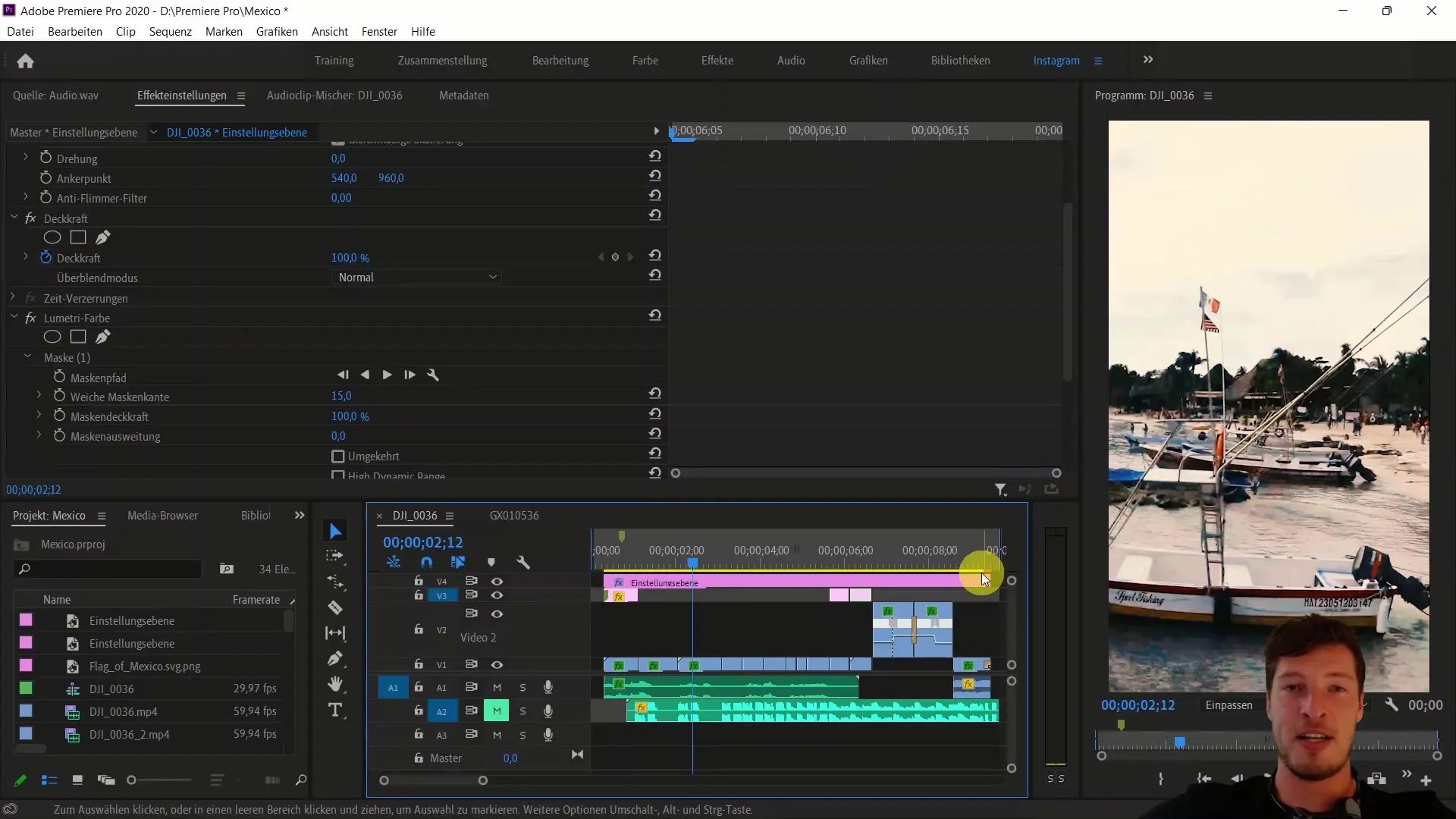Expand Weiche Maskenkante property
This screenshot has height=819, width=1456.
tap(39, 395)
